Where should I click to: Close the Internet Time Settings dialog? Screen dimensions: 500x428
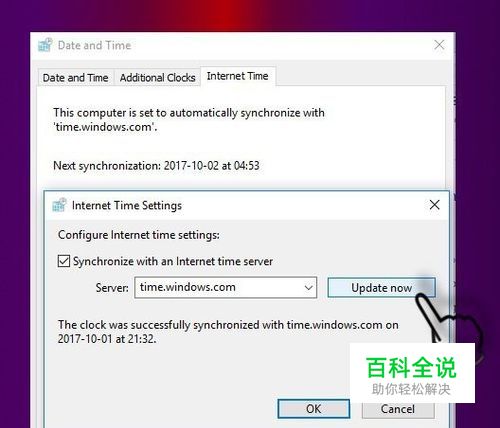tap(434, 205)
